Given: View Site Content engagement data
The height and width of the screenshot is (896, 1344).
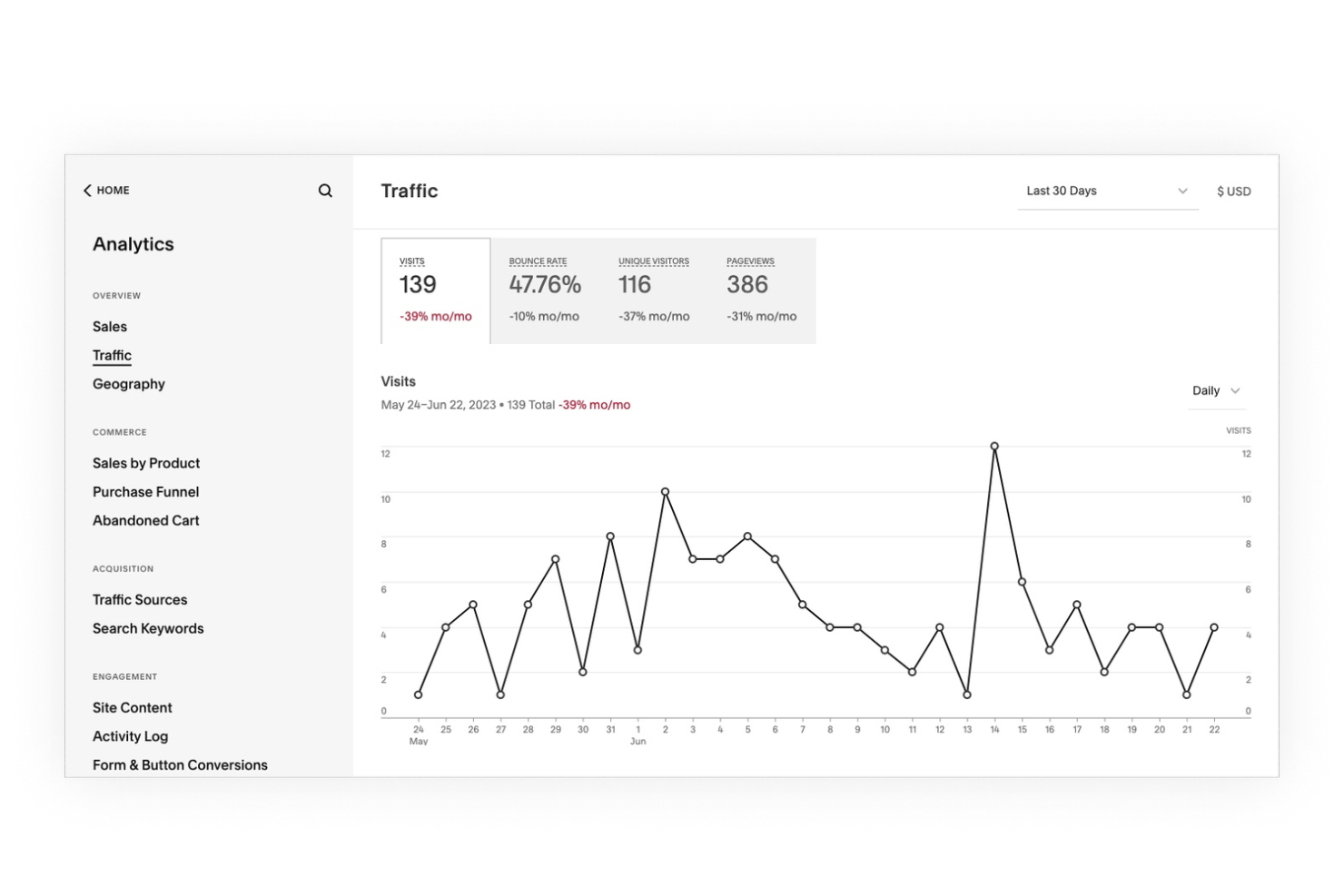Looking at the screenshot, I should click(x=132, y=707).
